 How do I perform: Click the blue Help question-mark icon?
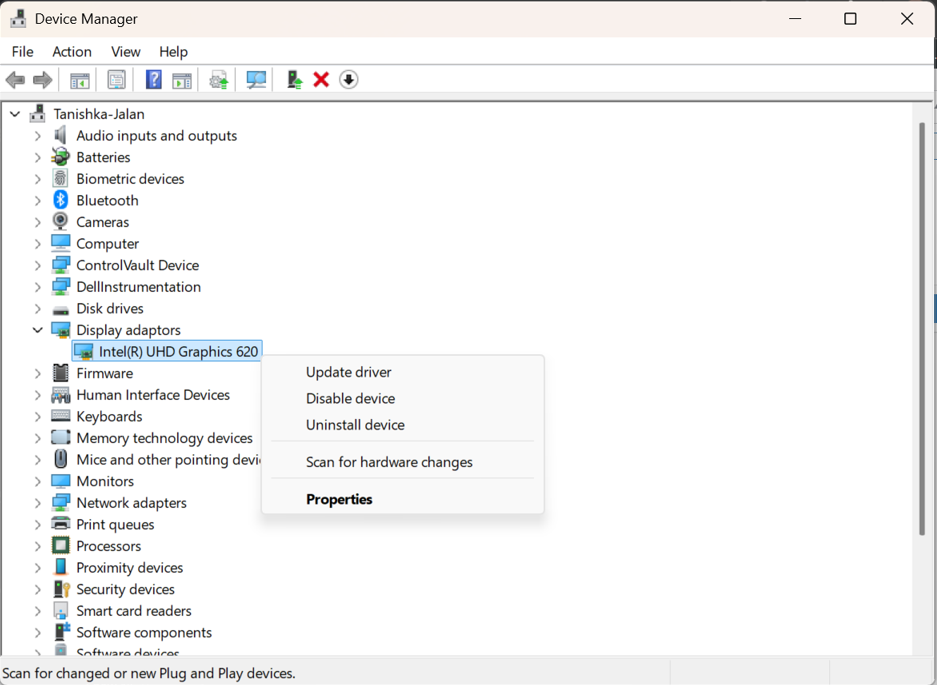154,79
